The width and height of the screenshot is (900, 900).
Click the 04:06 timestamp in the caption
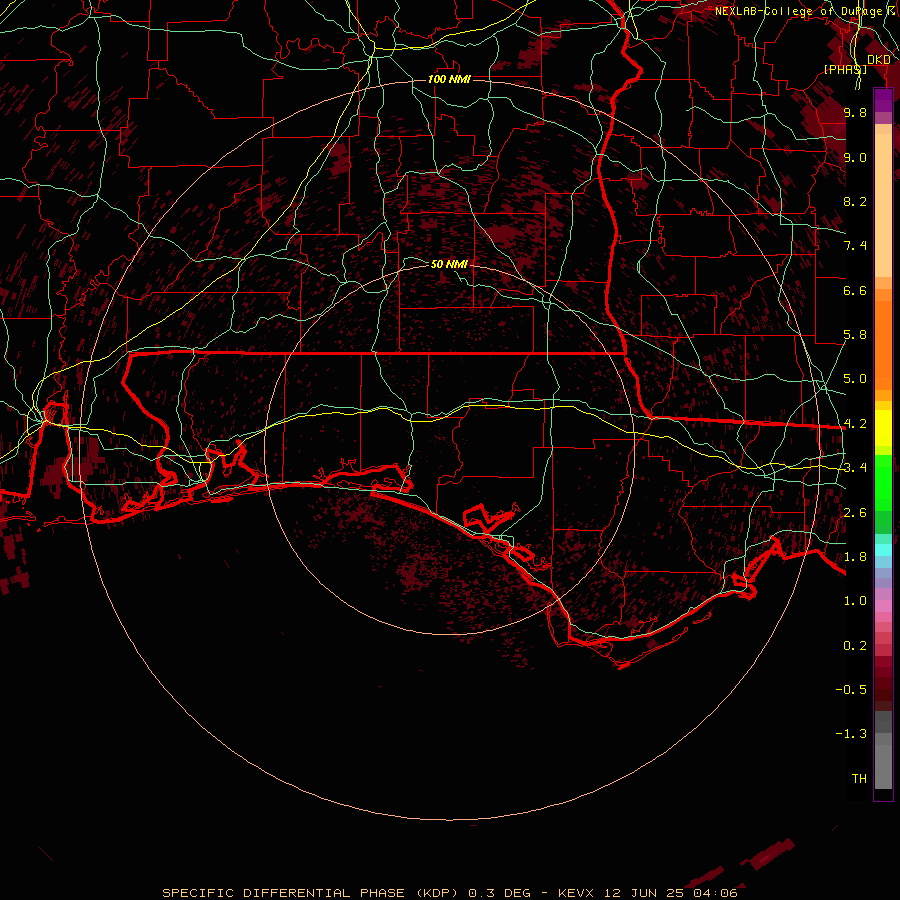point(714,893)
